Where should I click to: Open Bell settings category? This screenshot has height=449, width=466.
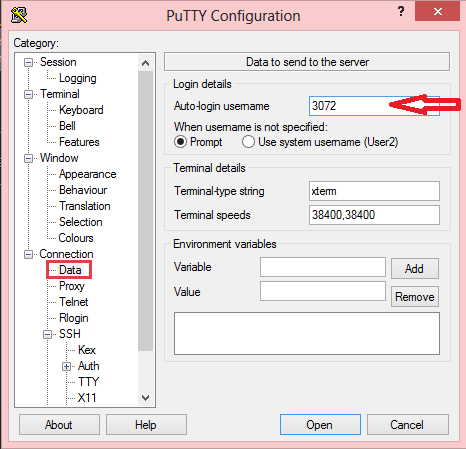(x=67, y=126)
